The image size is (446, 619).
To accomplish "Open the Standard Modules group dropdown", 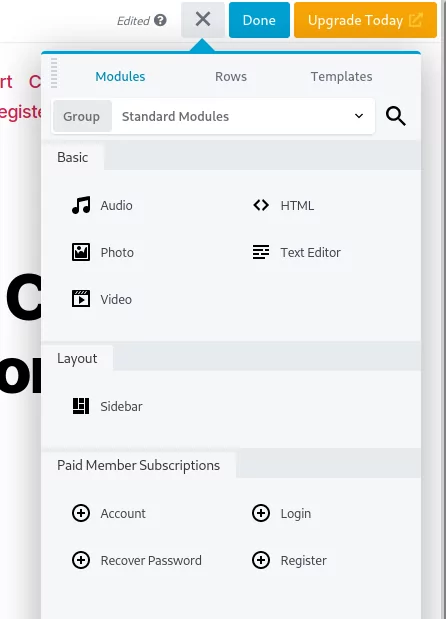I will tap(244, 116).
